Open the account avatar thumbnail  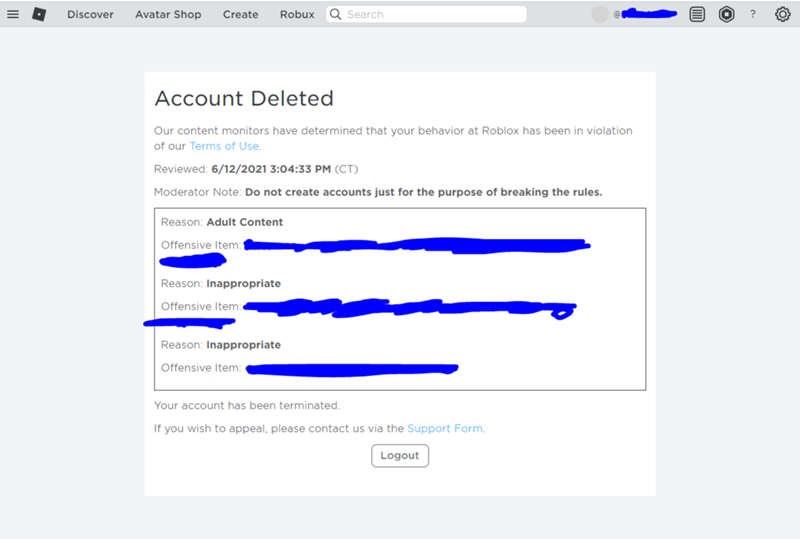coord(600,15)
